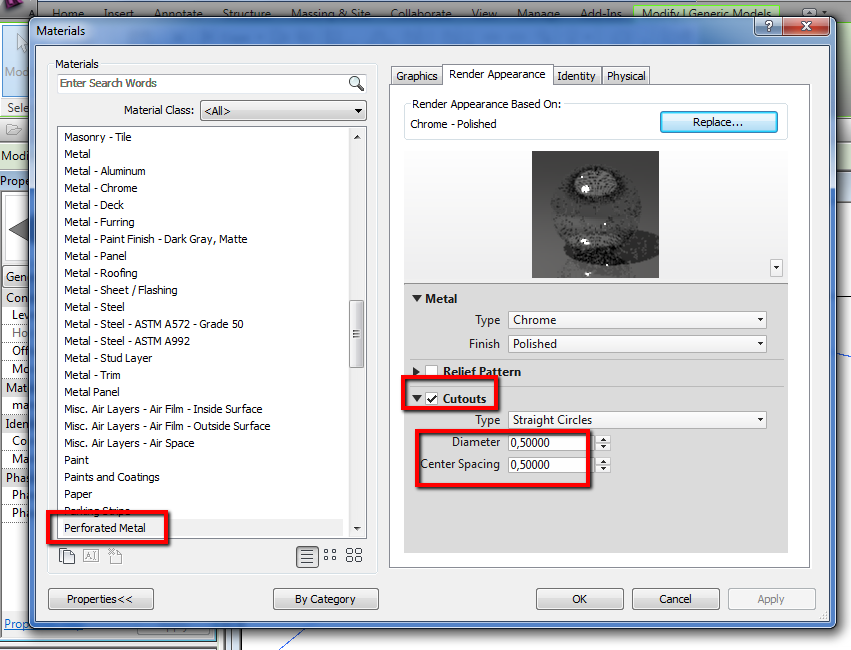Click the Rename material icon
Image resolution: width=851 pixels, height=650 pixels.
coord(91,556)
